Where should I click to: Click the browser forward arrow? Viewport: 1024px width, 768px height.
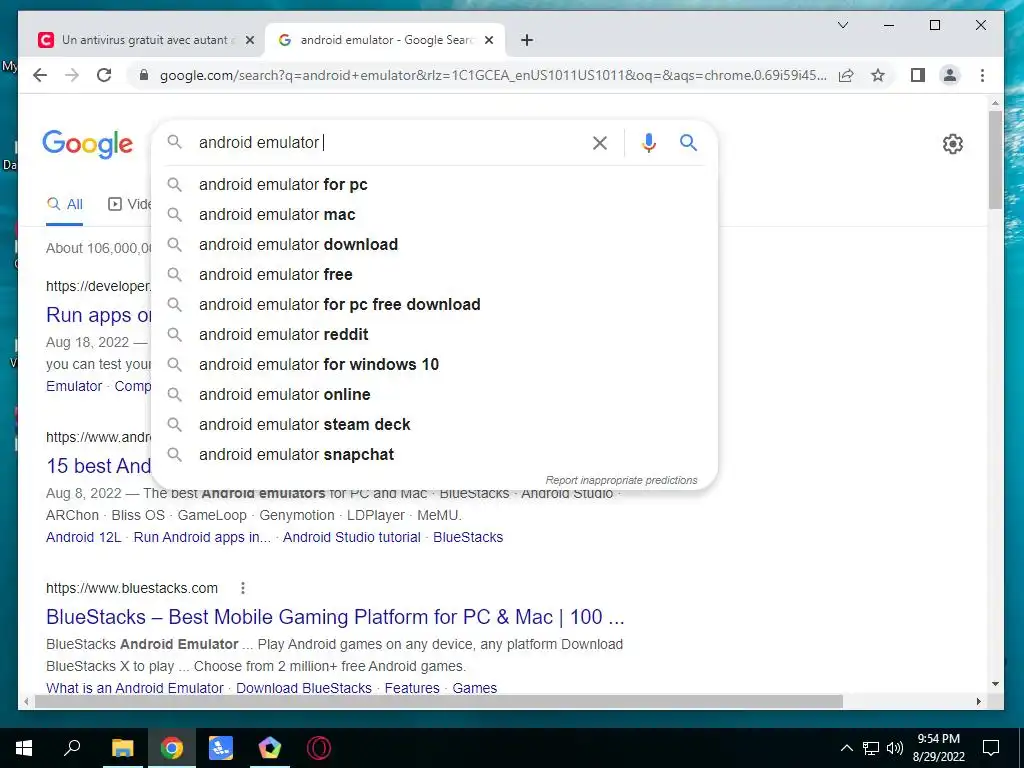[72, 75]
